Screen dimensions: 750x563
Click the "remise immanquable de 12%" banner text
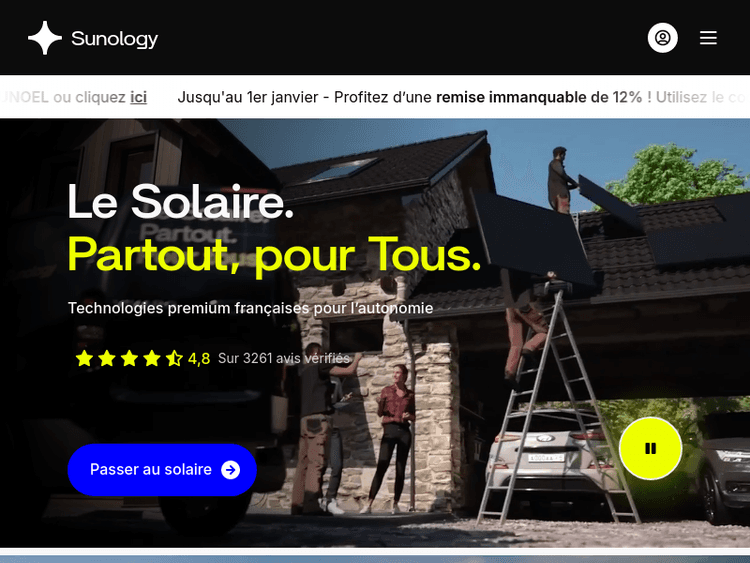tap(539, 97)
